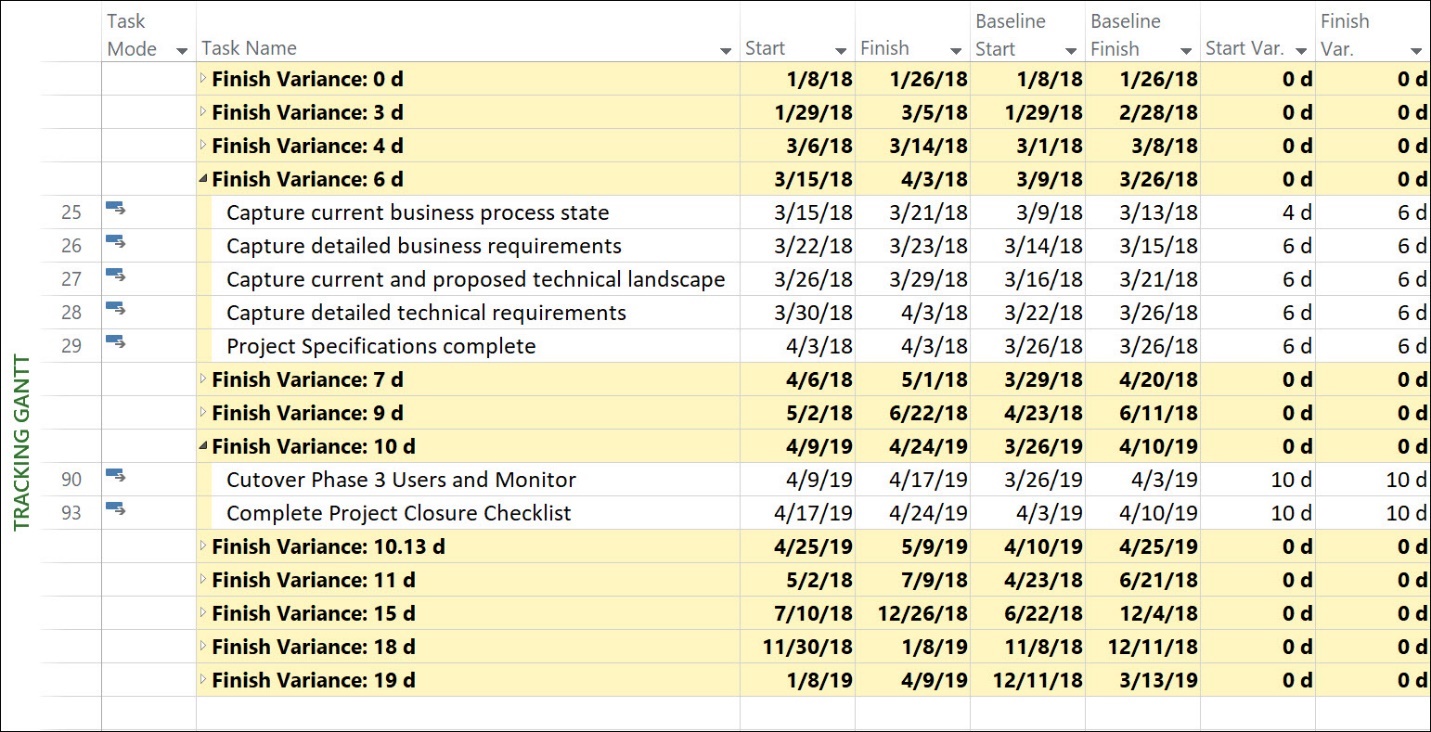
Task: Open Baseline Finish column filter dropdown
Action: click(1186, 50)
